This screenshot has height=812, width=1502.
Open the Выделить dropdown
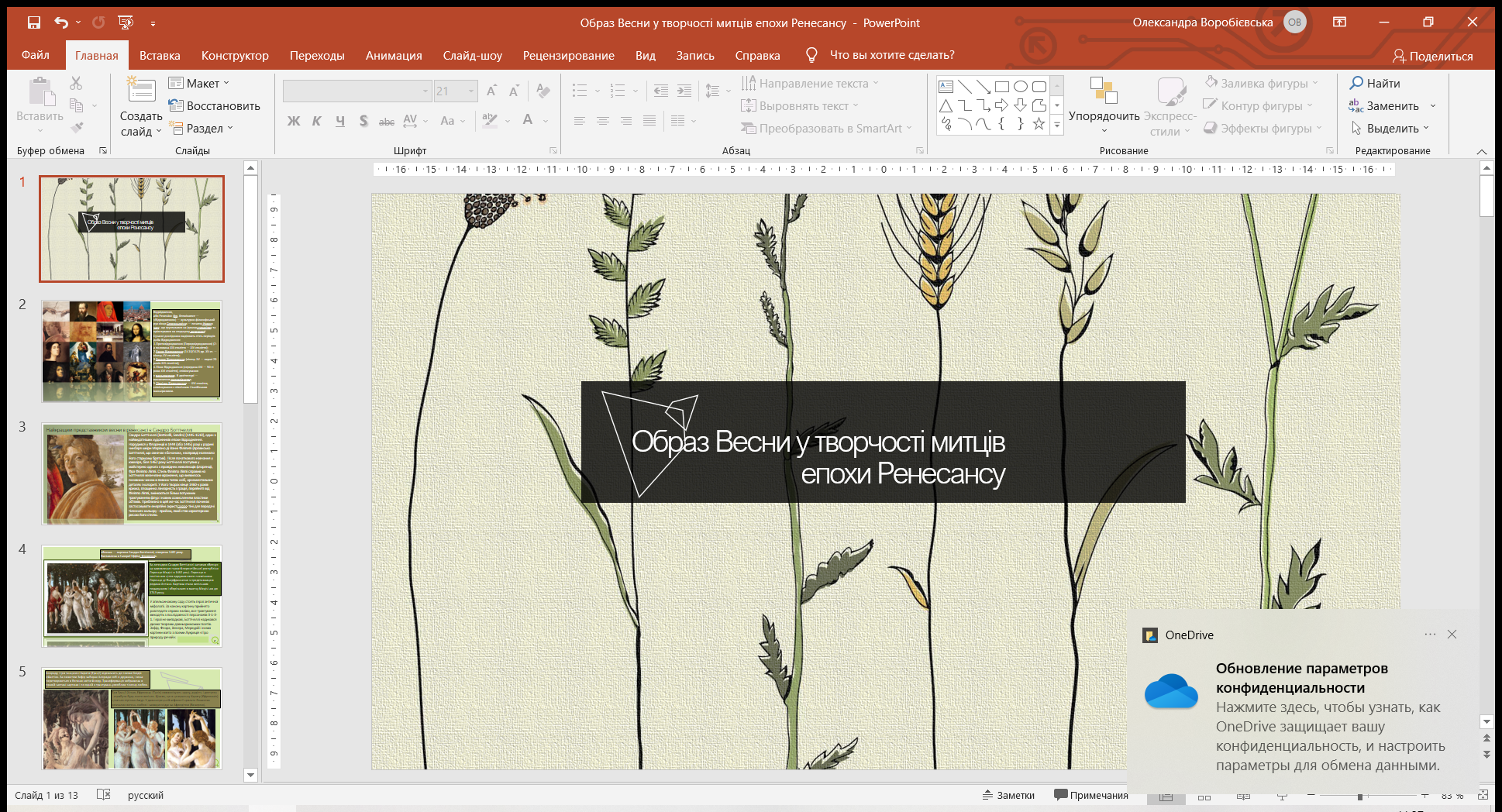(x=1390, y=128)
